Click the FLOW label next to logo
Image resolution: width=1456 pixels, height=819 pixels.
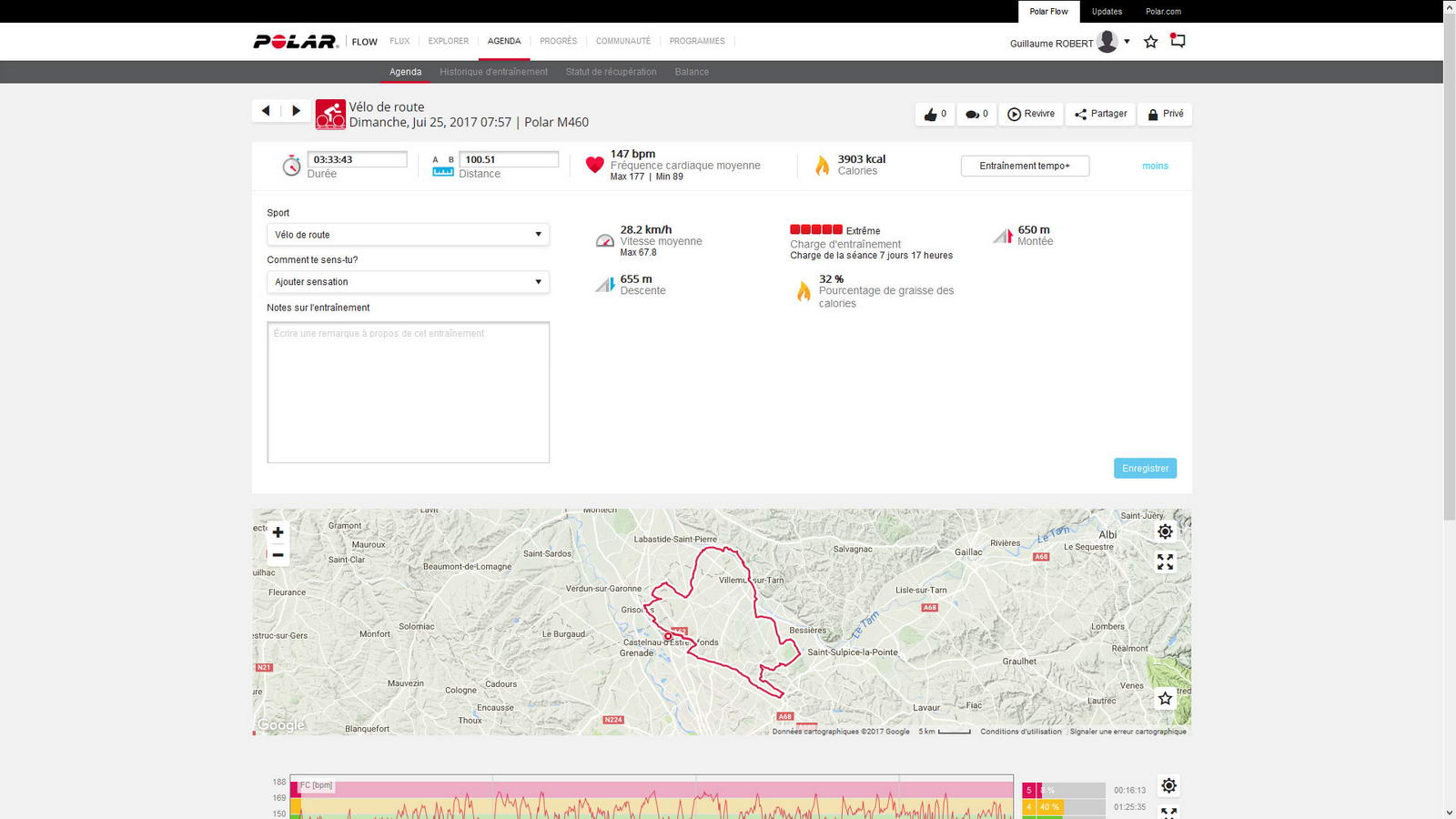click(x=364, y=42)
